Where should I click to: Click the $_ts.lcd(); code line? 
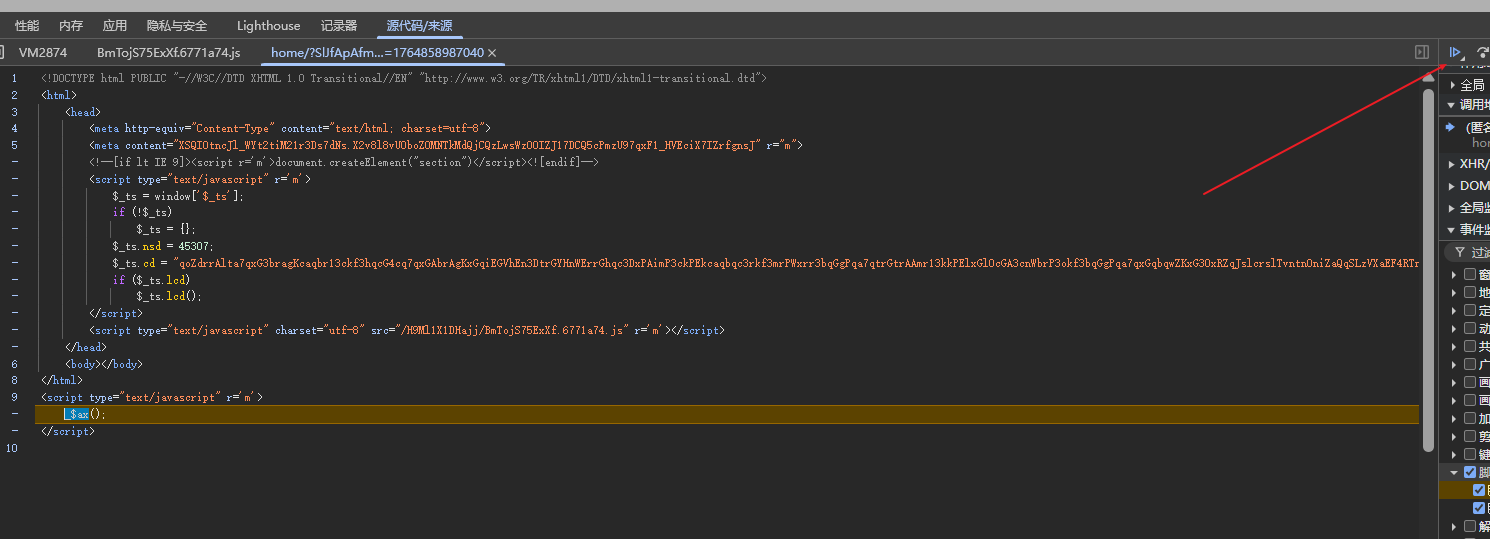pos(170,296)
